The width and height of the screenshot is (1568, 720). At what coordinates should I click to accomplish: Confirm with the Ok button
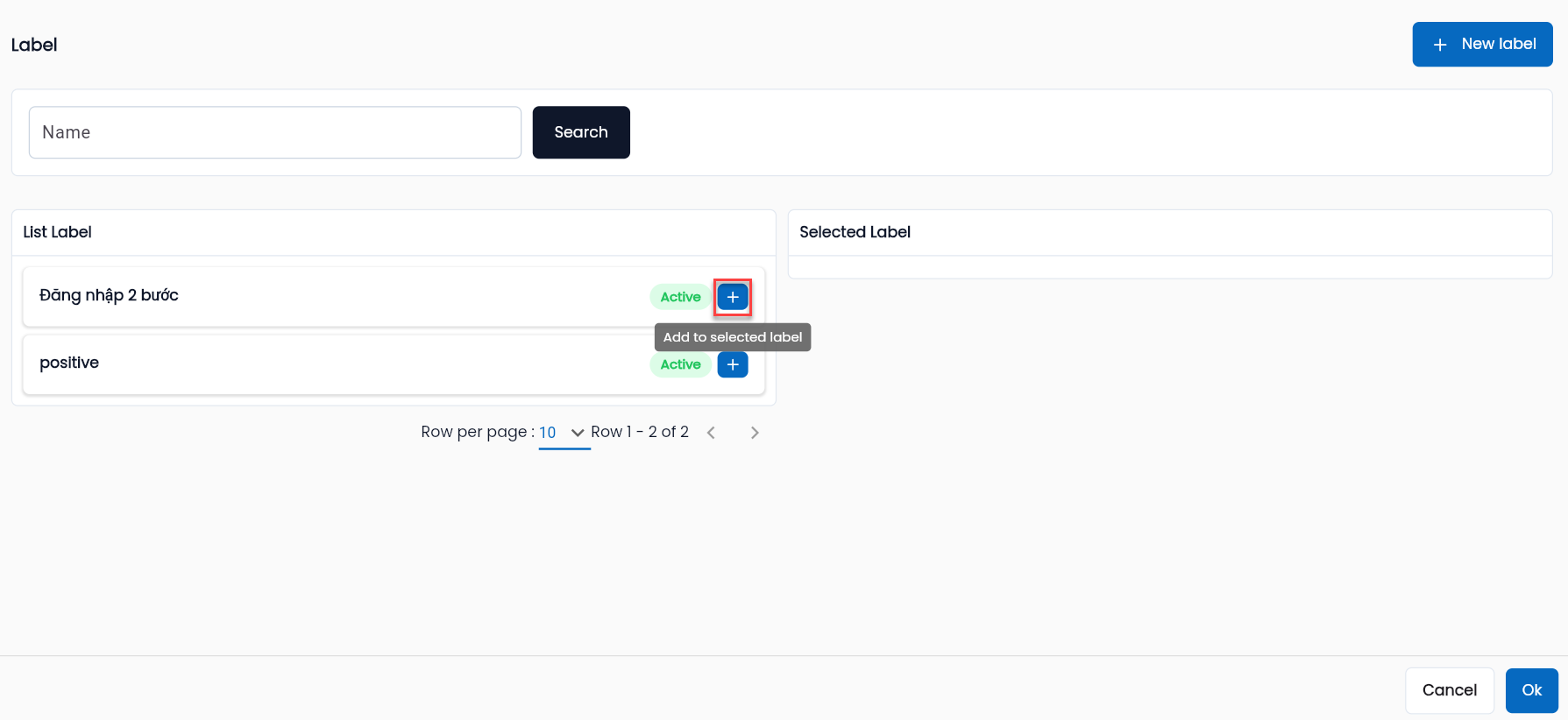tap(1531, 690)
